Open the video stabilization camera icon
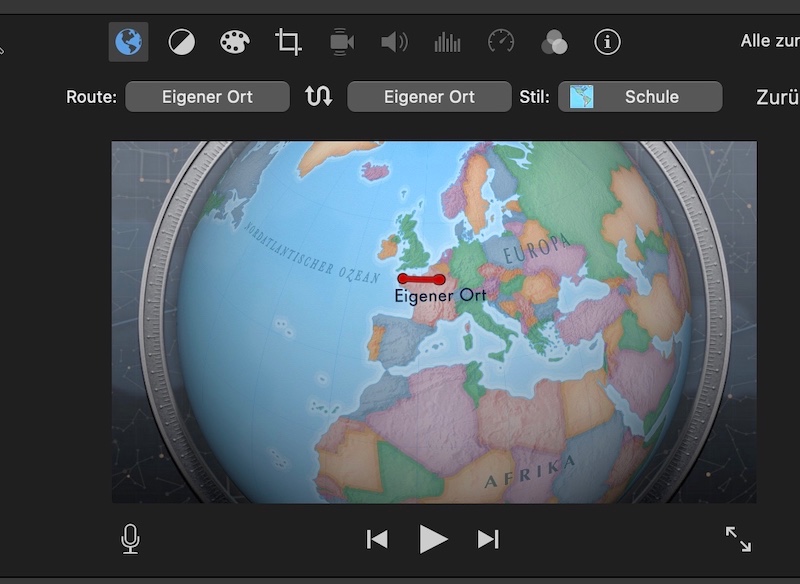 (x=342, y=42)
